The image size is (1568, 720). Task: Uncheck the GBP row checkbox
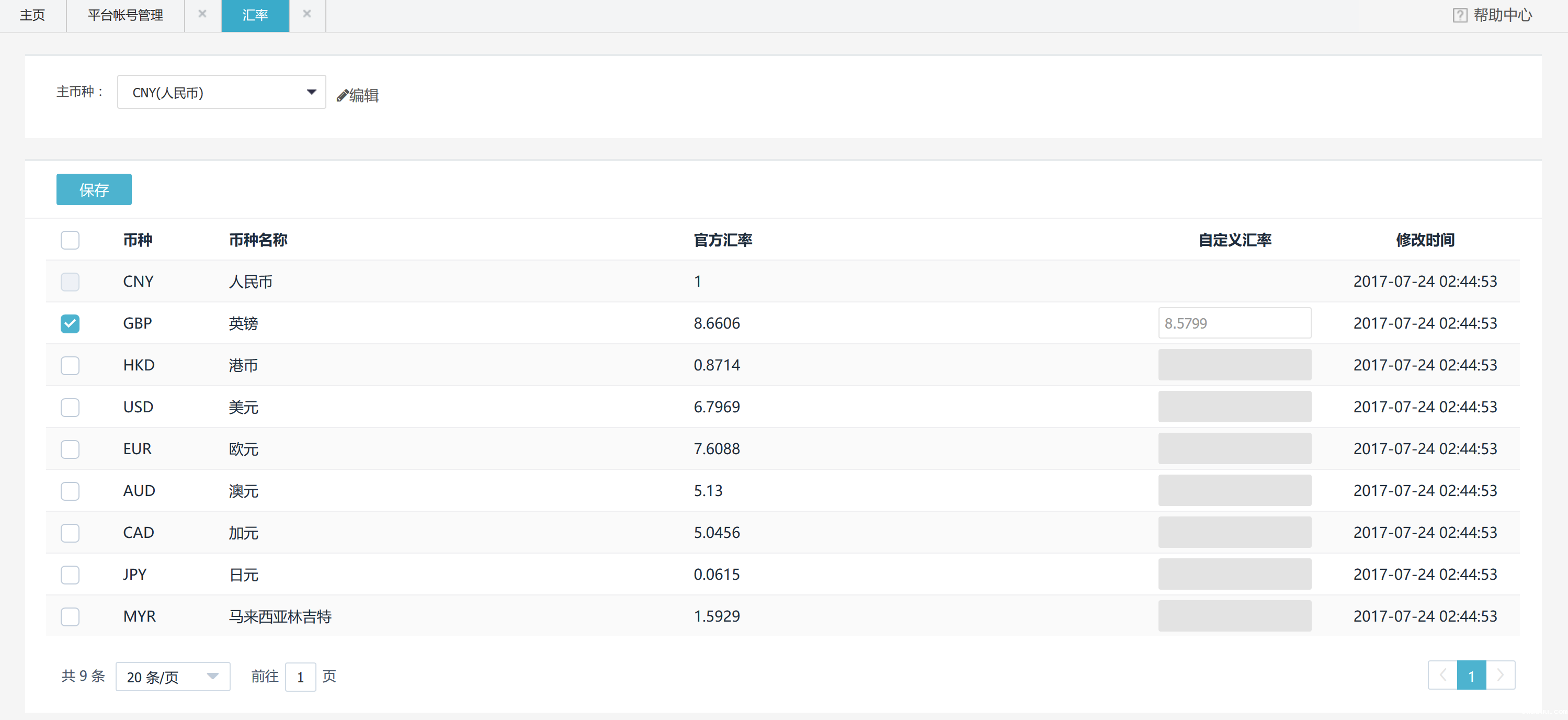click(70, 323)
